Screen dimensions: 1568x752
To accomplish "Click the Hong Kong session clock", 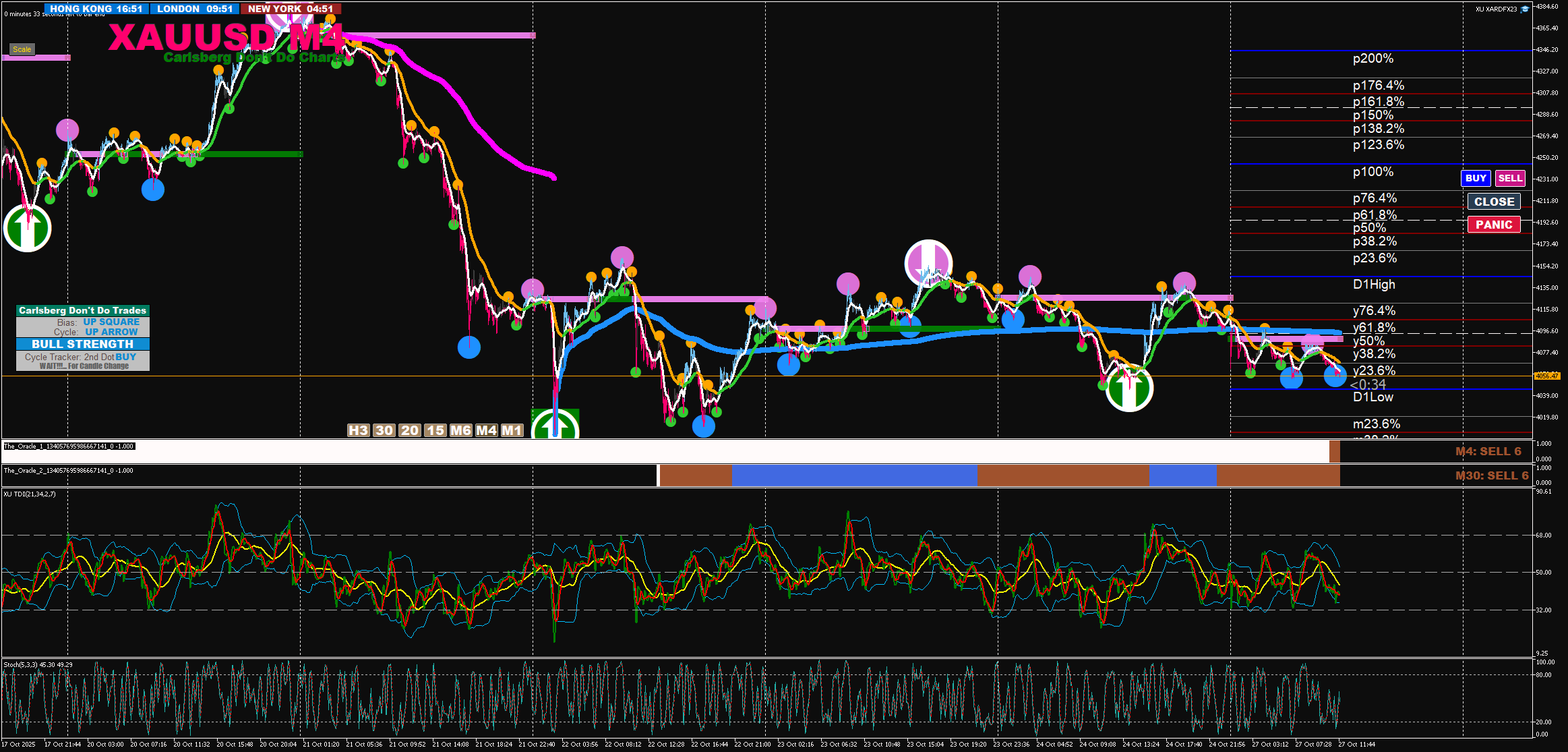I will coord(96,9).
